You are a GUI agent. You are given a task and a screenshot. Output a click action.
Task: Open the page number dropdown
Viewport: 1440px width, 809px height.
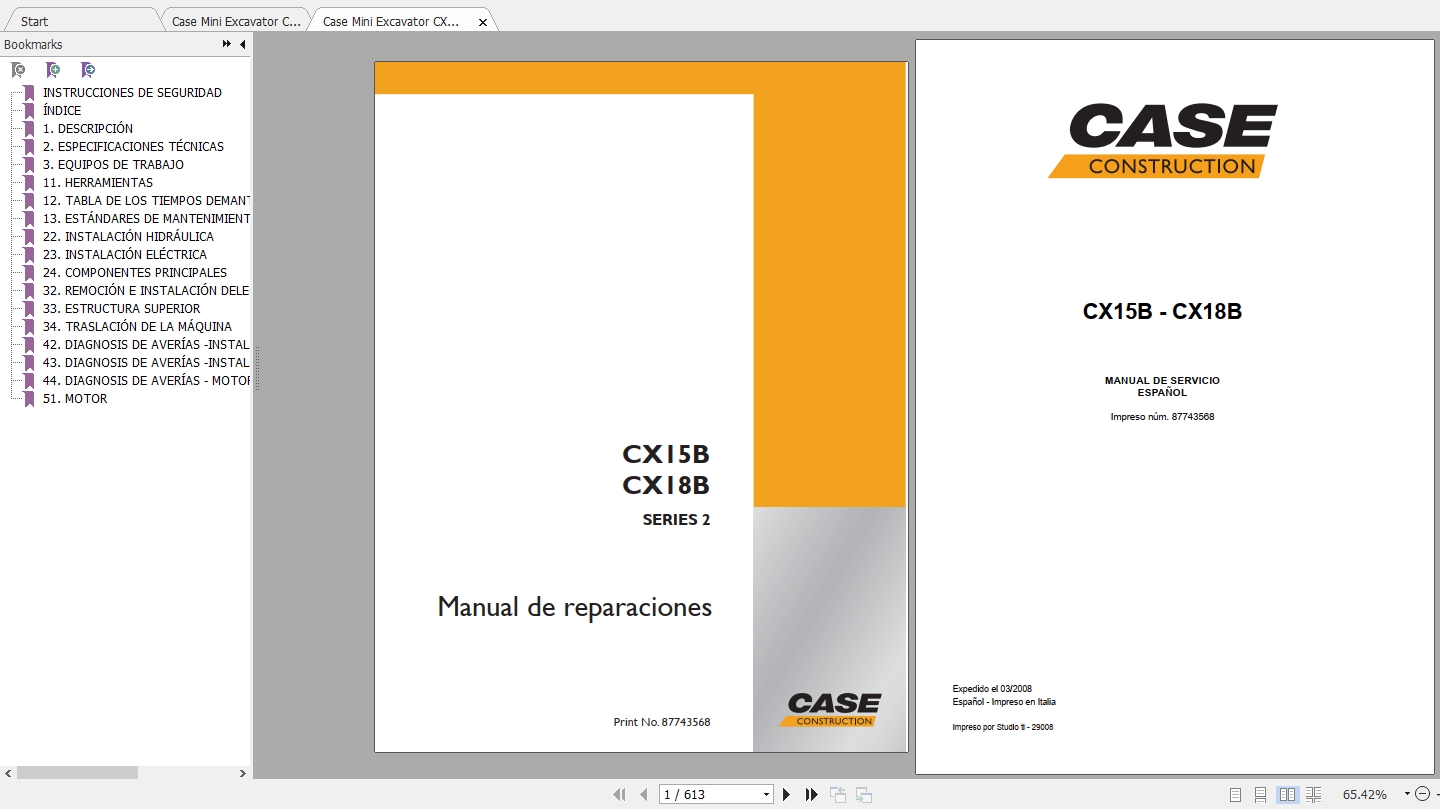(767, 795)
